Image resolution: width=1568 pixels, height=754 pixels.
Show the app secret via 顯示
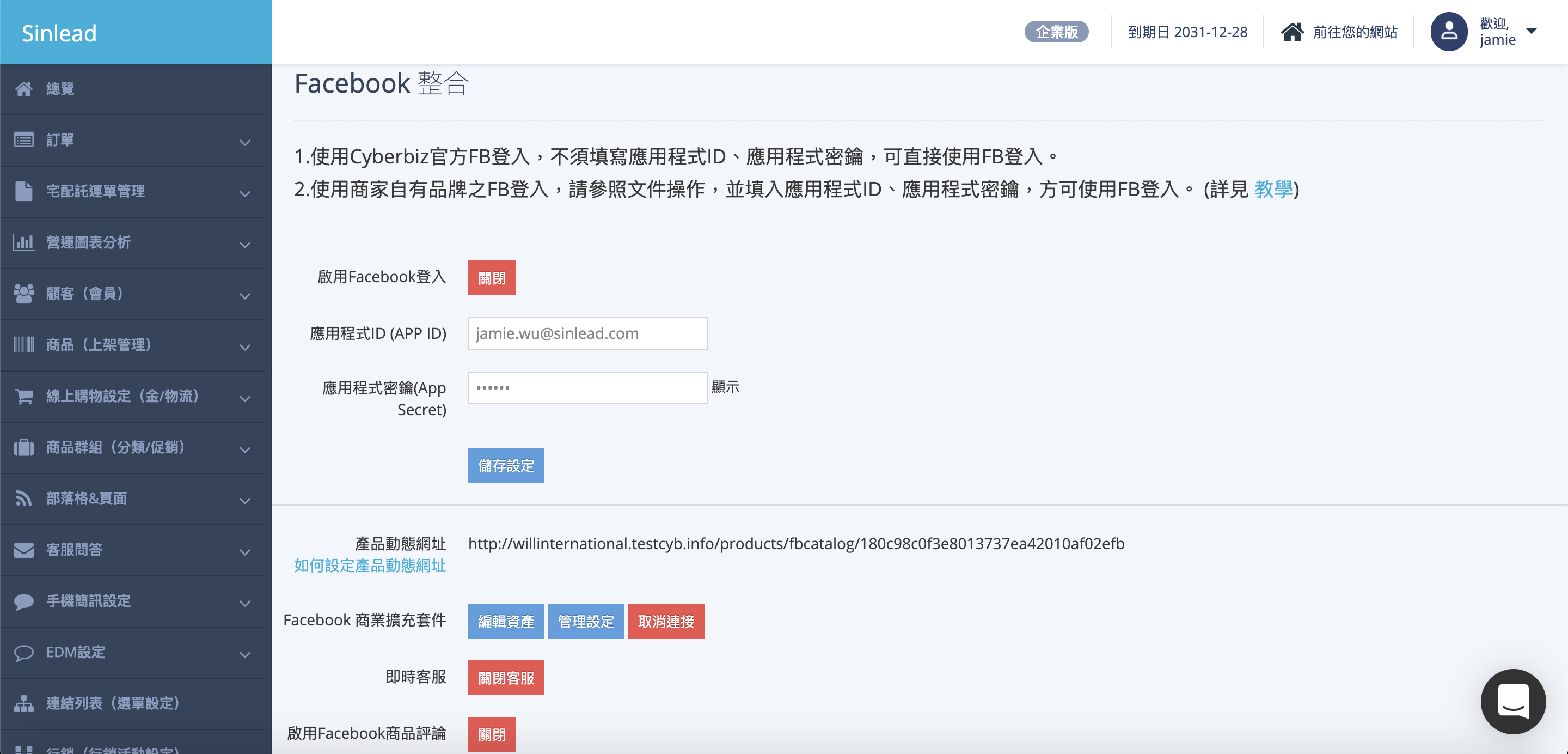[725, 387]
